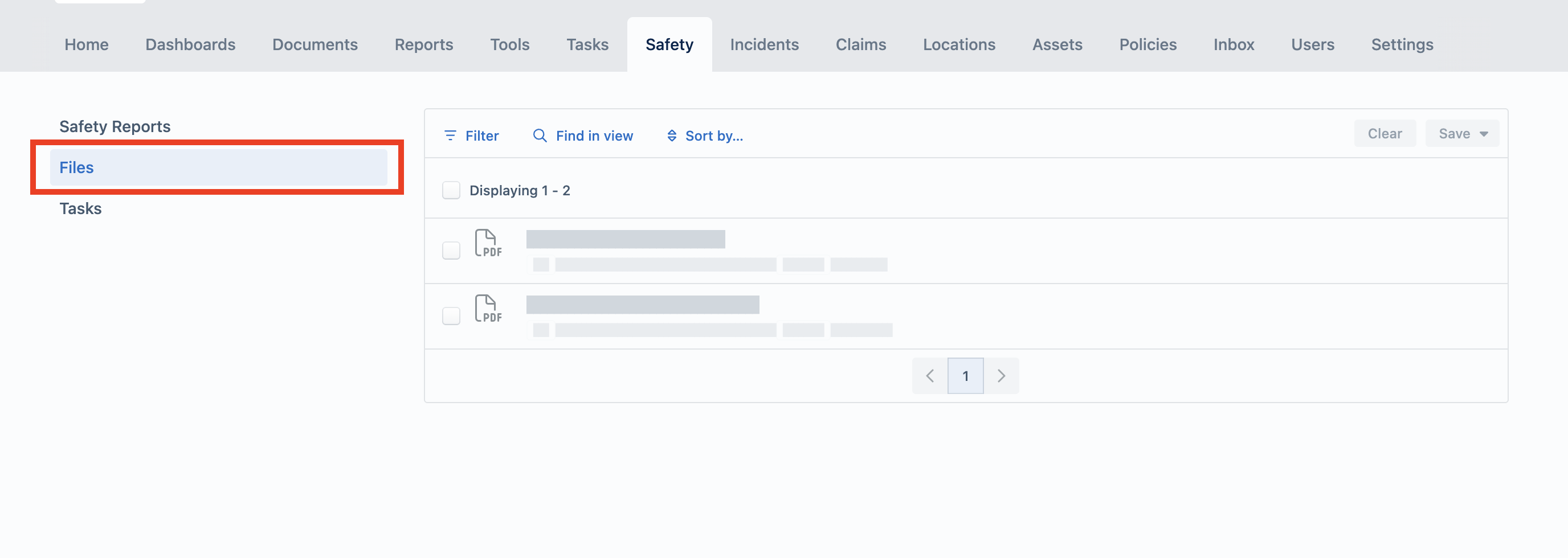Select page 1 in pagination
Viewport: 1568px width, 558px height.
pyautogui.click(x=965, y=375)
